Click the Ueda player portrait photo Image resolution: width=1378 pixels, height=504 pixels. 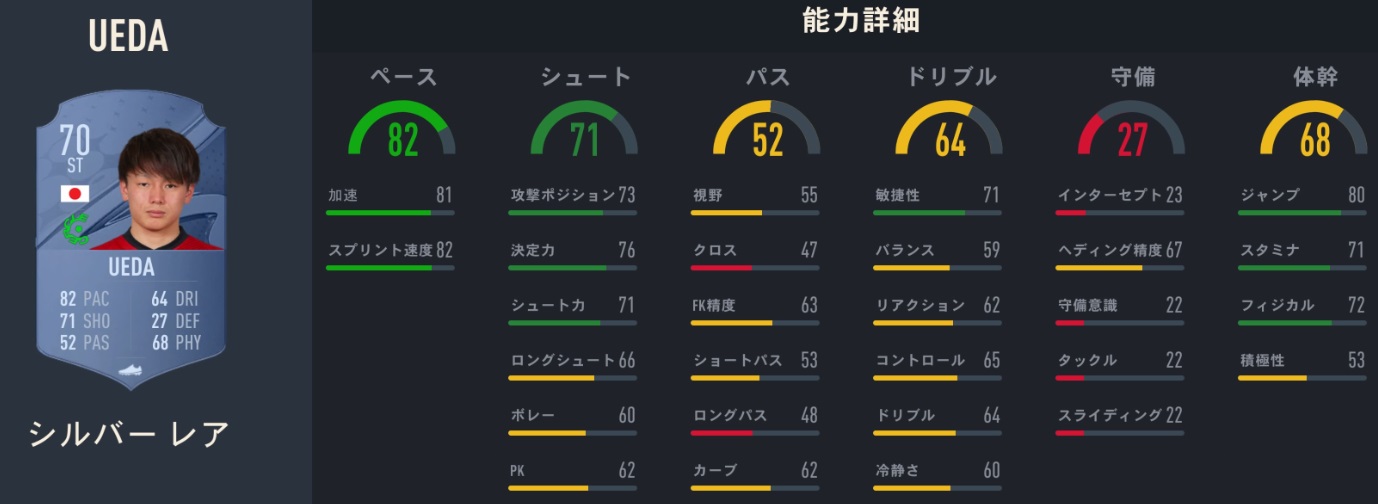pyautogui.click(x=160, y=190)
